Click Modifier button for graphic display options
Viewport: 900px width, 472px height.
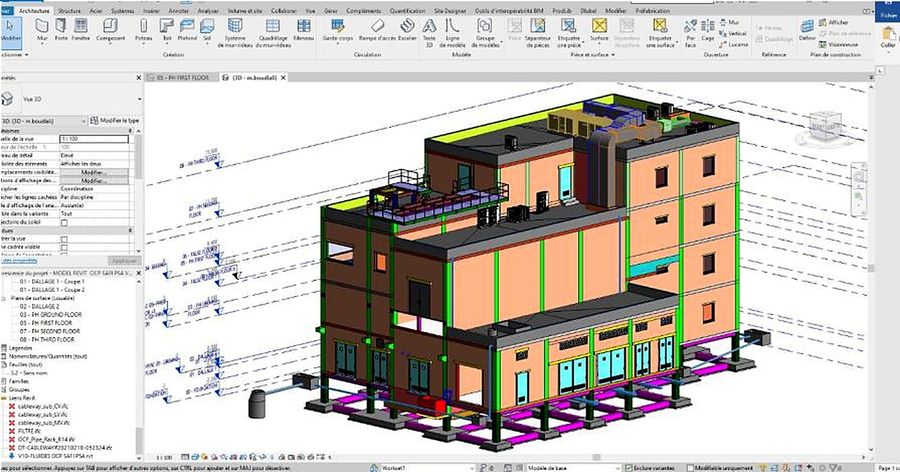pyautogui.click(x=94, y=181)
